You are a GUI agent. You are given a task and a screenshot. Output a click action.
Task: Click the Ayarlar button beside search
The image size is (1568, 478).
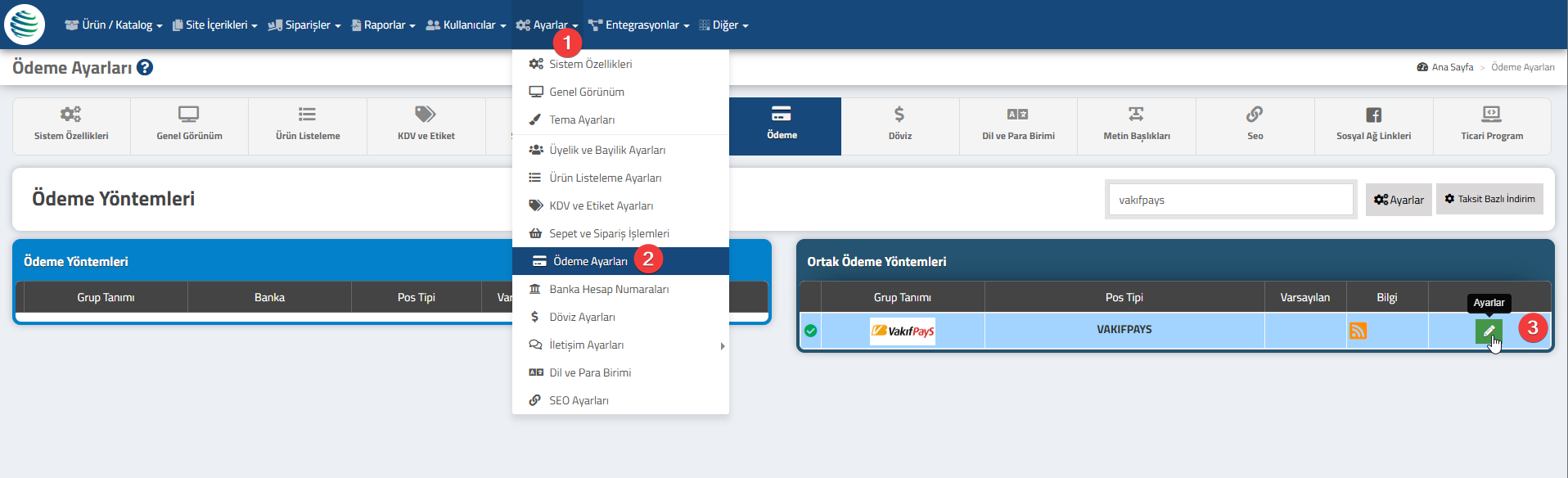1399,200
